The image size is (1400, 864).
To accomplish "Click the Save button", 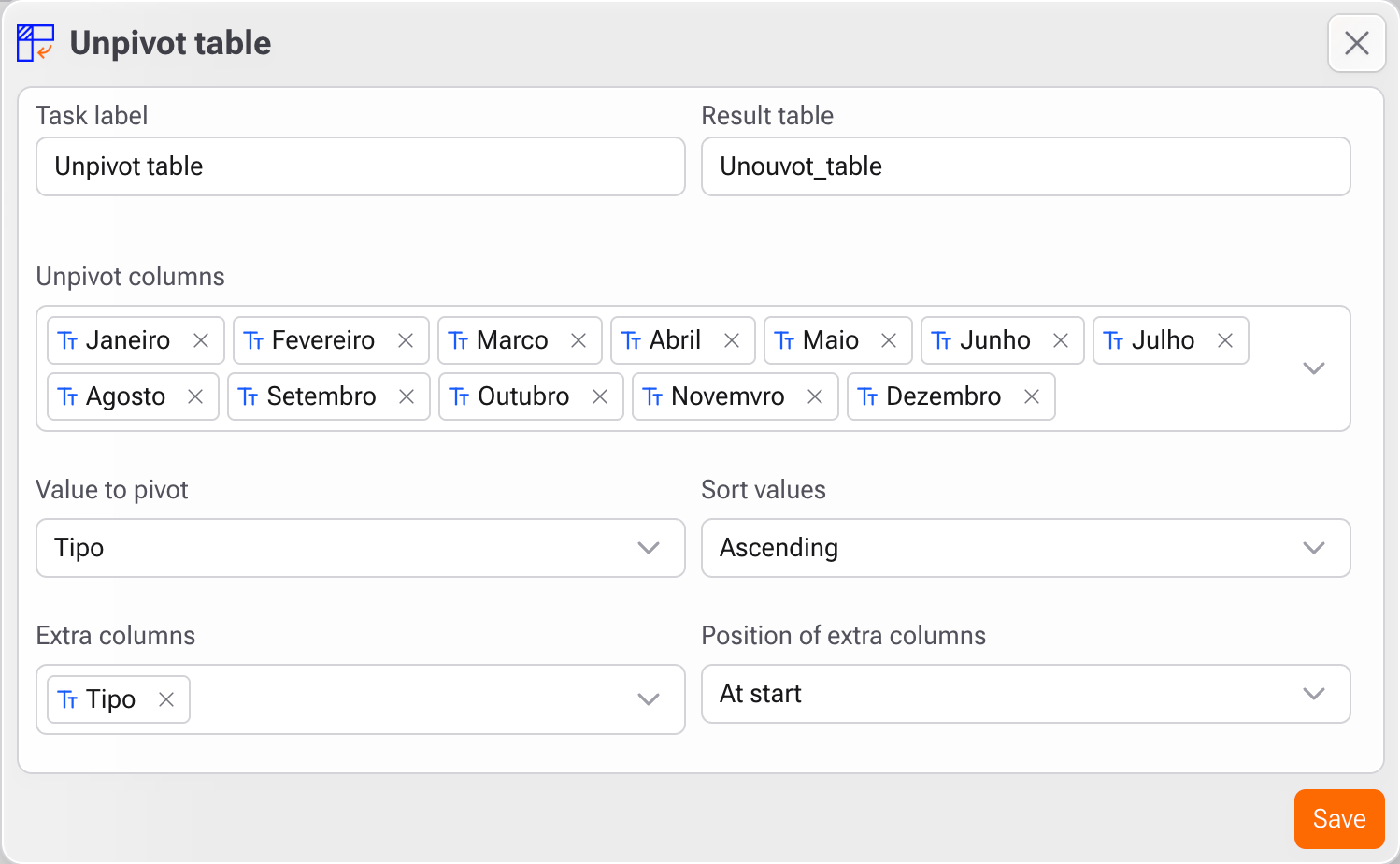I will tap(1338, 819).
